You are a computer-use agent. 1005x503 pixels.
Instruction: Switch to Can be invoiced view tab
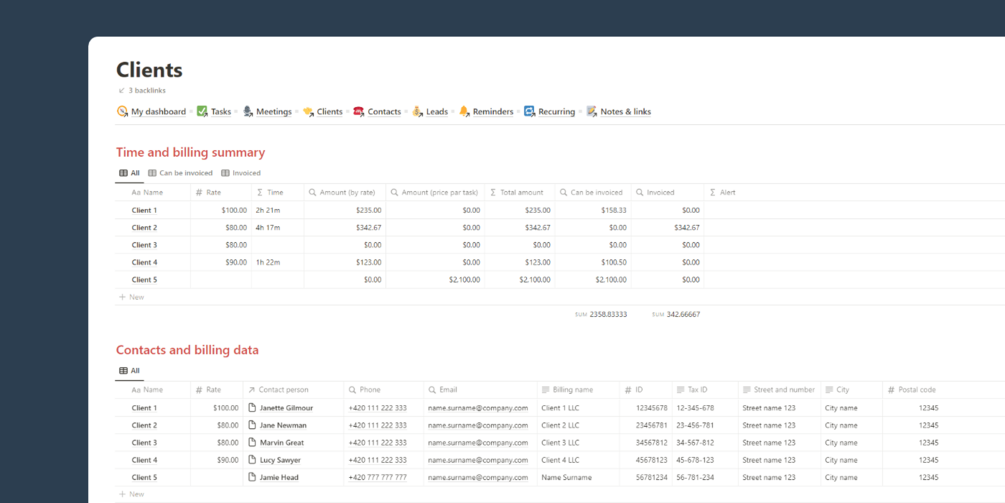coord(180,173)
